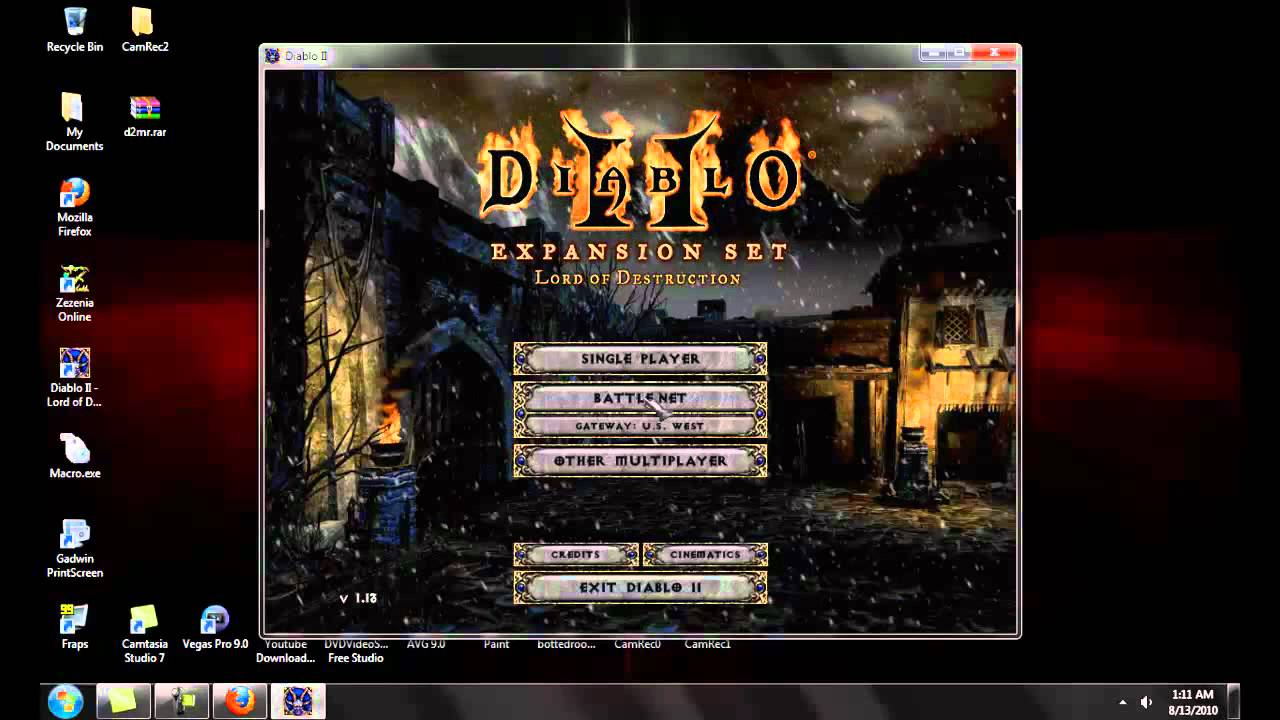Open the camera recorder taskbar icon
1280x720 pixels.
182,701
